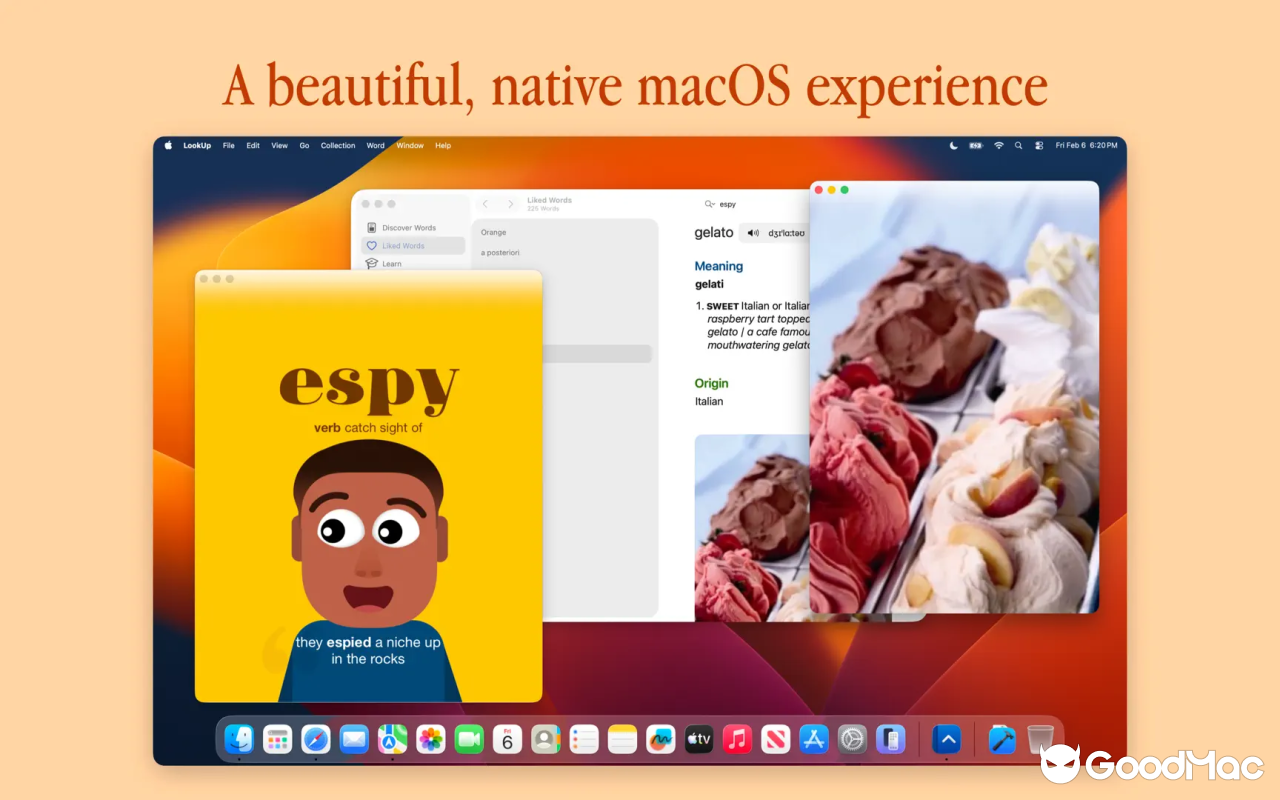Play gelato pronunciation speaker button

pos(752,233)
